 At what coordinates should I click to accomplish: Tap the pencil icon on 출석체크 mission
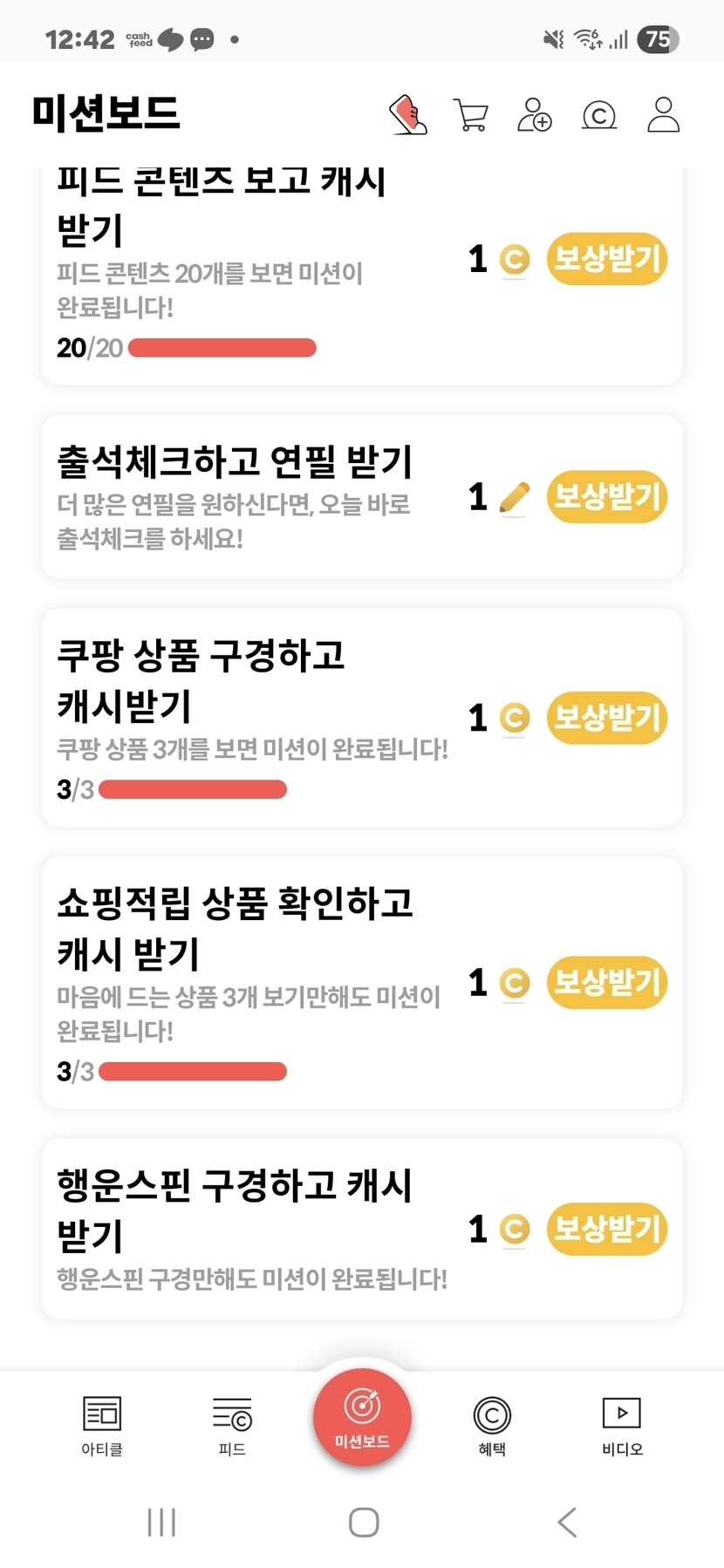point(515,498)
